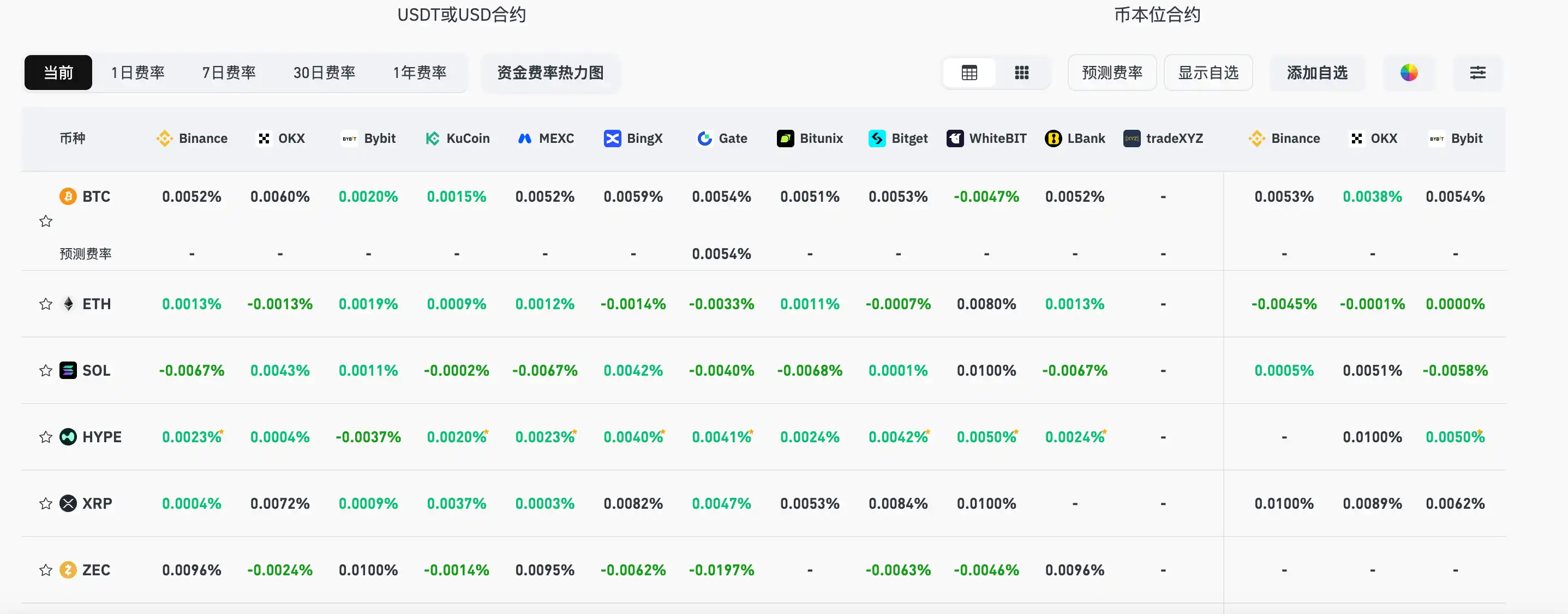Screen dimensions: 1568x614
Task: Click the 预测费率 row label under BTC
Action: (x=86, y=254)
